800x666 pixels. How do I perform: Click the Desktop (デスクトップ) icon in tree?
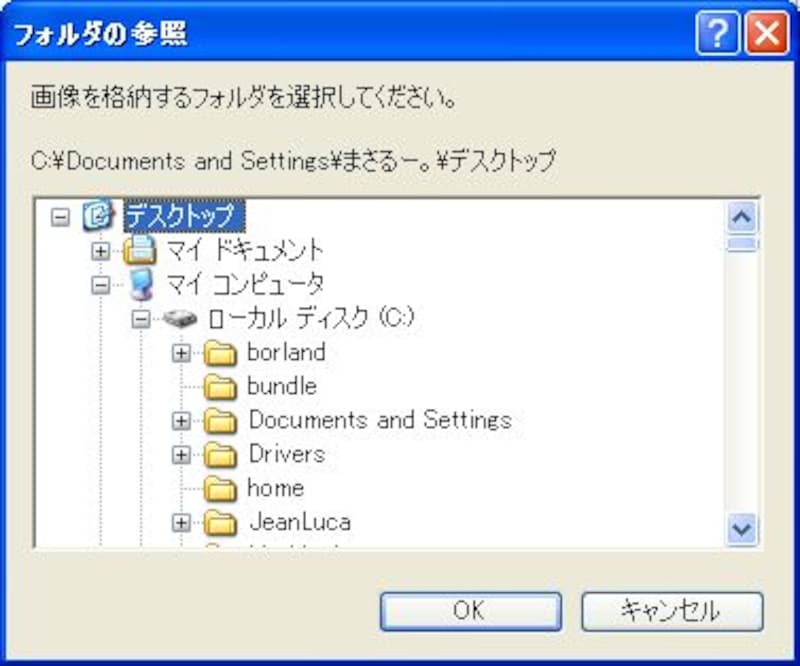(x=98, y=215)
